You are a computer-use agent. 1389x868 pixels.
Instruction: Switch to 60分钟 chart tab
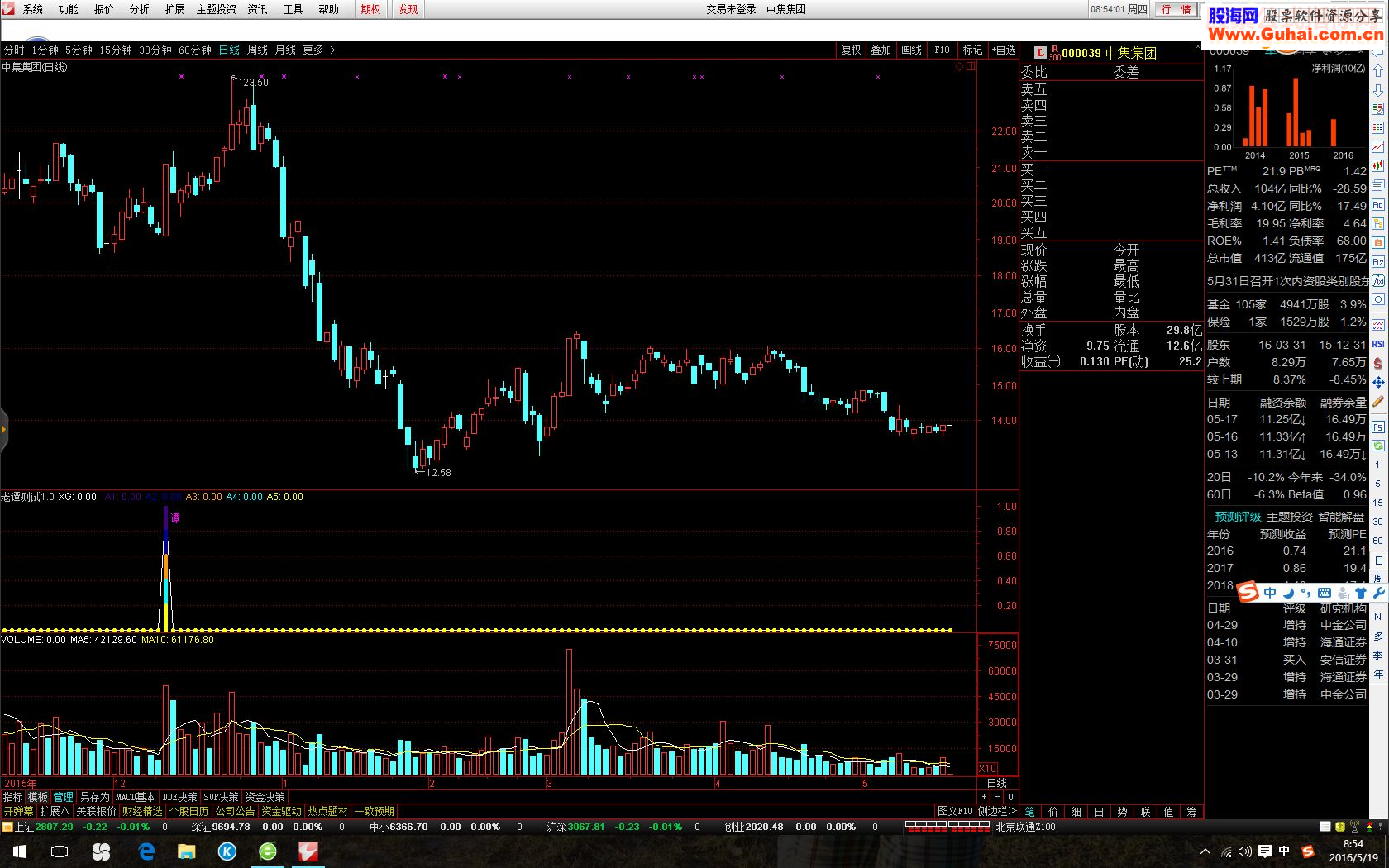pos(195,50)
